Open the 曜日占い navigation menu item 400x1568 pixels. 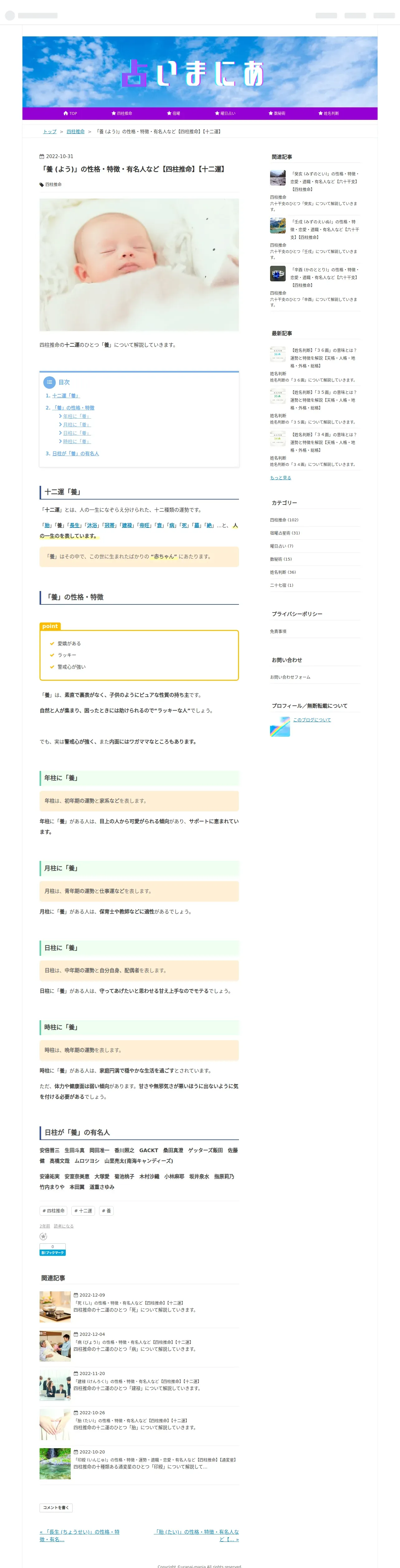pos(225,113)
